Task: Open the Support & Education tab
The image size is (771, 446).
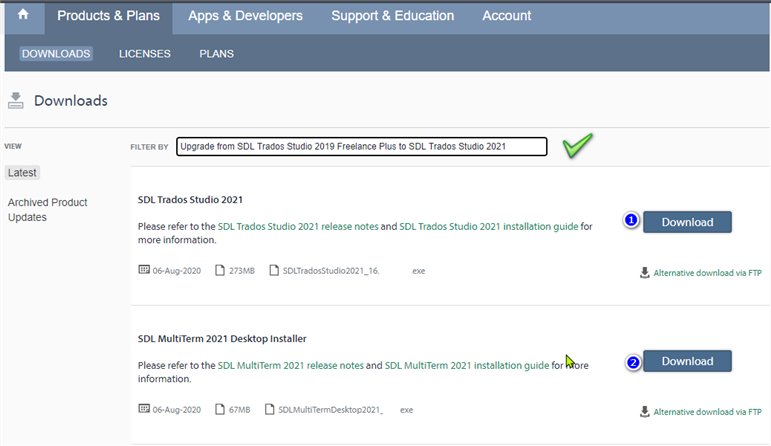Action: [x=392, y=16]
